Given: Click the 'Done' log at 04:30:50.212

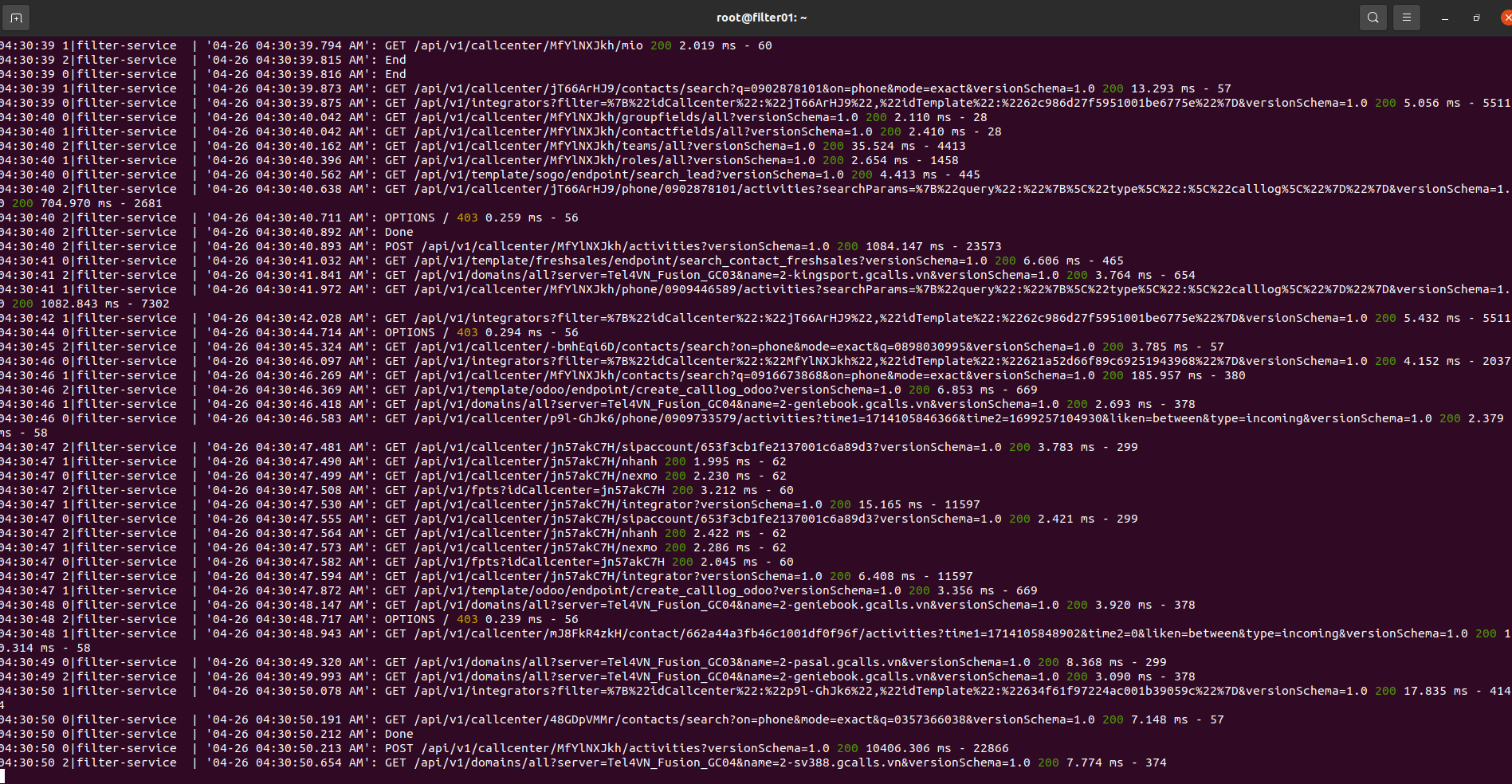Looking at the screenshot, I should pos(399,734).
